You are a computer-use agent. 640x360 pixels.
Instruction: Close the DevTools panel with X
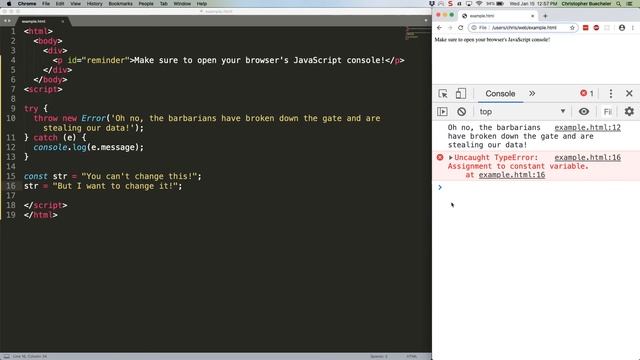coord(629,93)
